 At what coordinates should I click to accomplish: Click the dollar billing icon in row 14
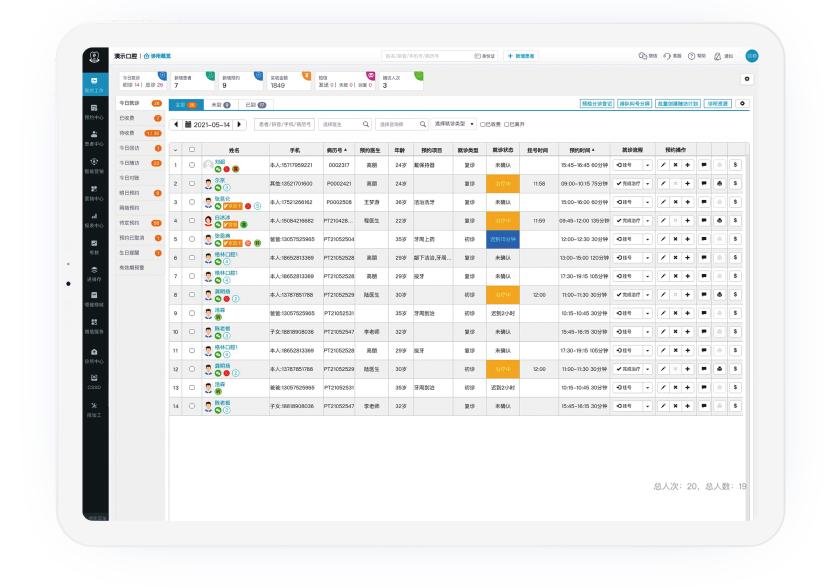pyautogui.click(x=735, y=406)
